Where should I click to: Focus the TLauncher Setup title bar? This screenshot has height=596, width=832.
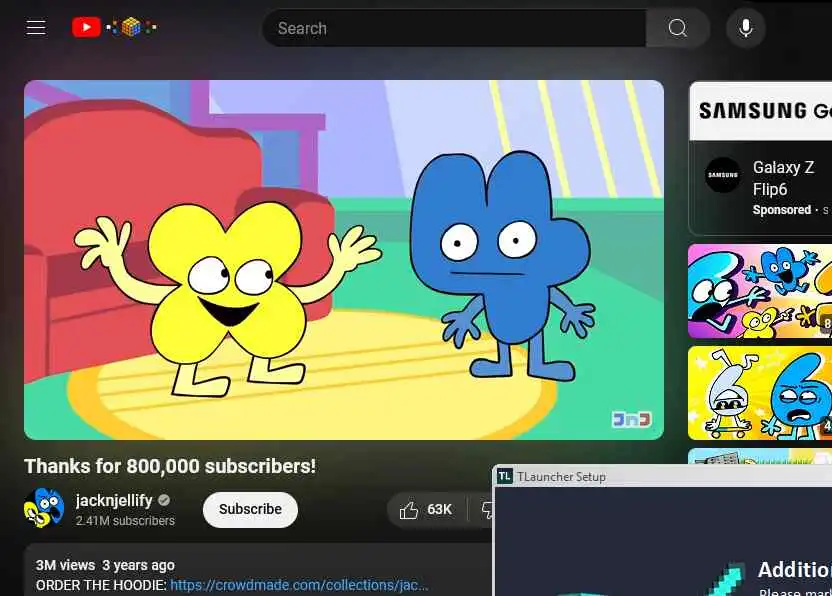click(x=663, y=477)
